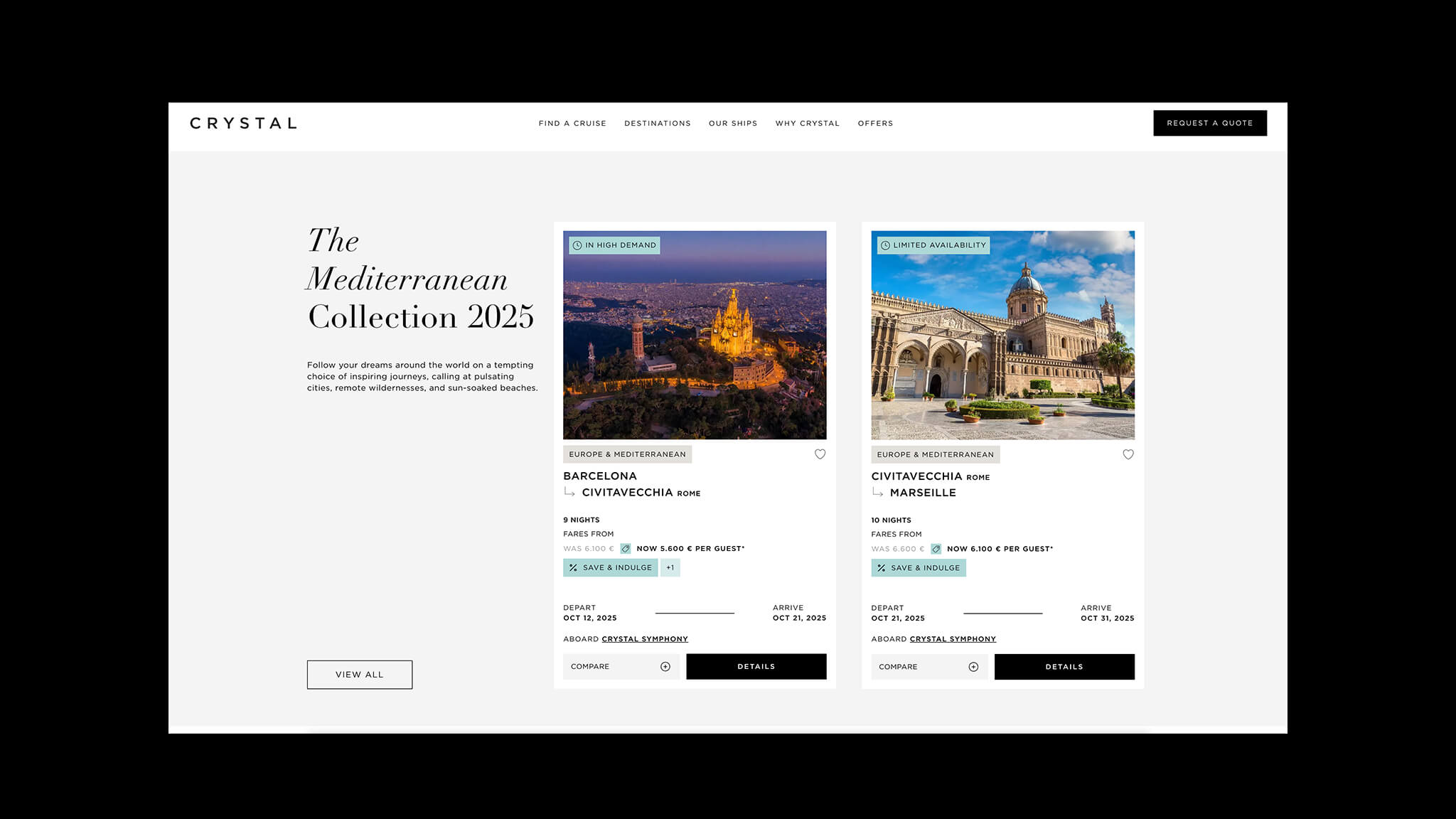The height and width of the screenshot is (819, 1456).
Task: Go to the Offers menu item
Action: tap(875, 123)
